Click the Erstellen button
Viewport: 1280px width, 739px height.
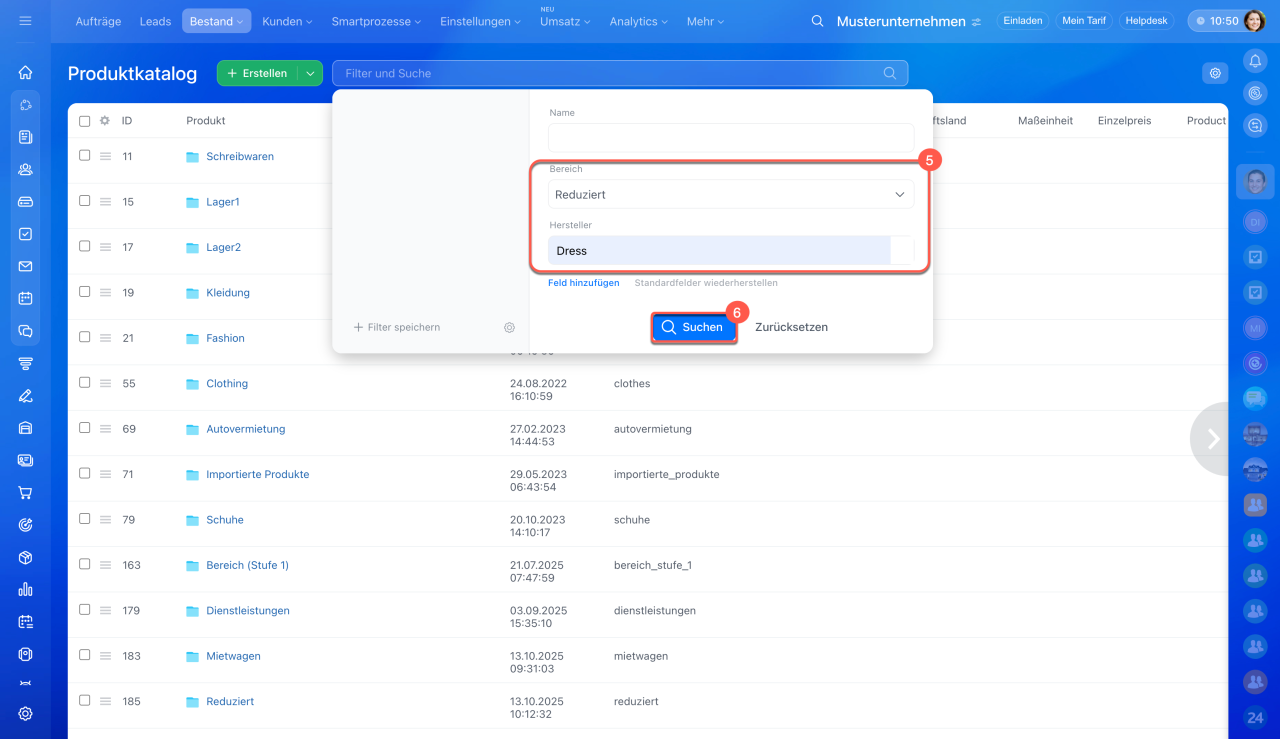[258, 73]
